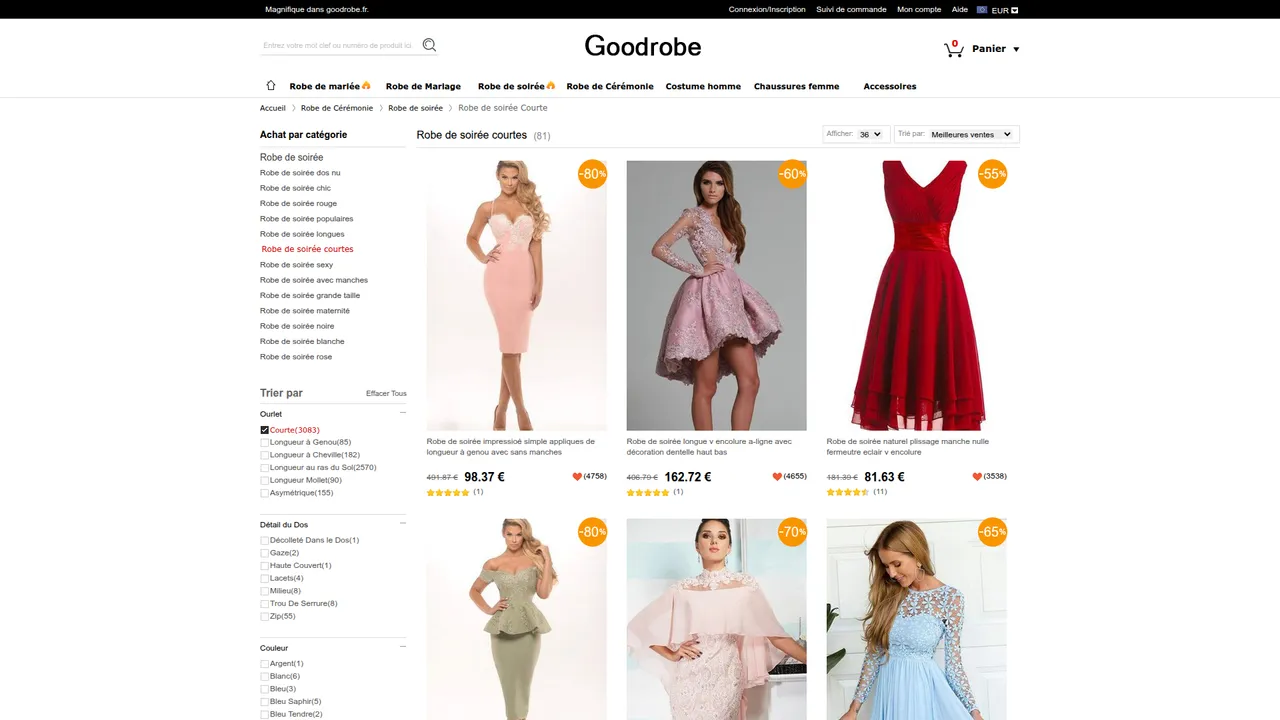Open Costume homme menu
The width and height of the screenshot is (1280, 720).
click(x=703, y=86)
